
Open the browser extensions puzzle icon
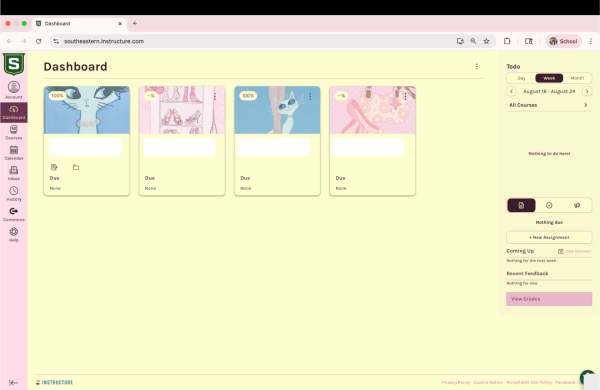[507, 41]
